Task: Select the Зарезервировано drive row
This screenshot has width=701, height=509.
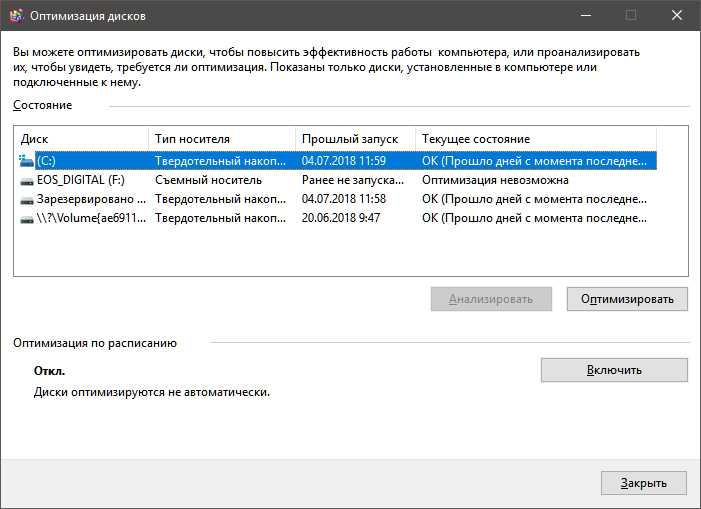Action: point(336,199)
